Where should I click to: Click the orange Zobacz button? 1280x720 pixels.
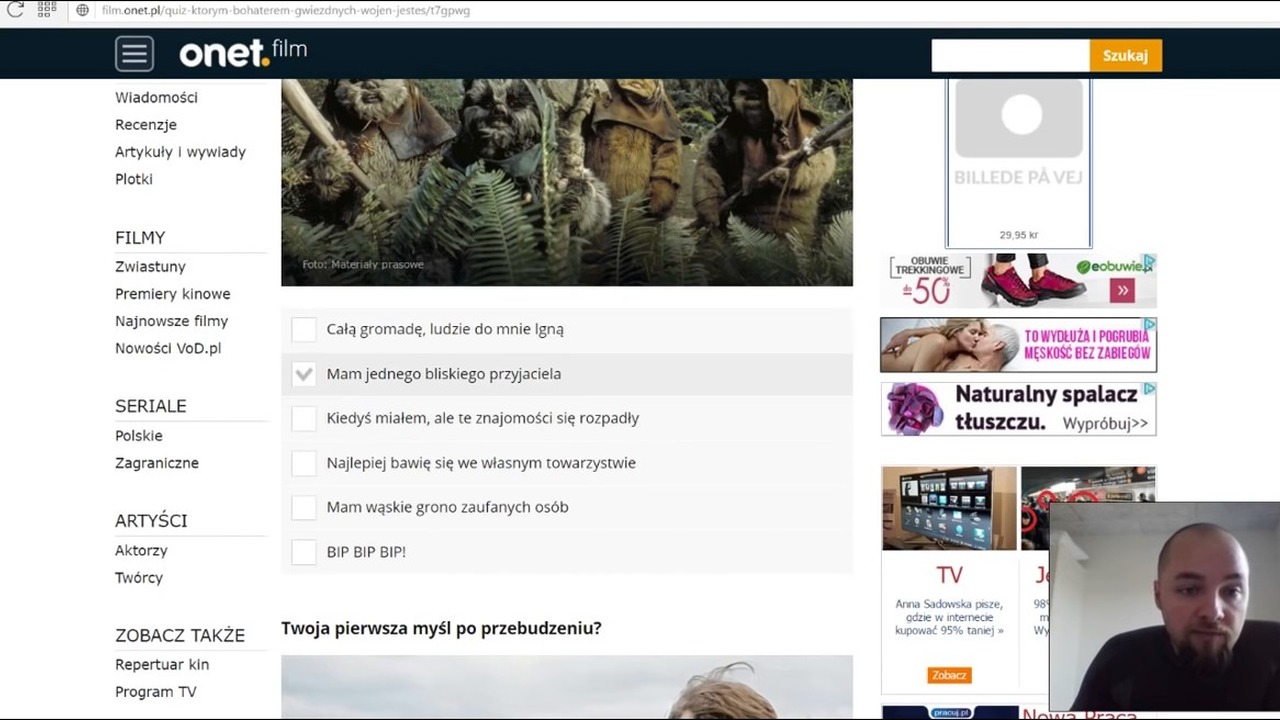click(x=949, y=675)
